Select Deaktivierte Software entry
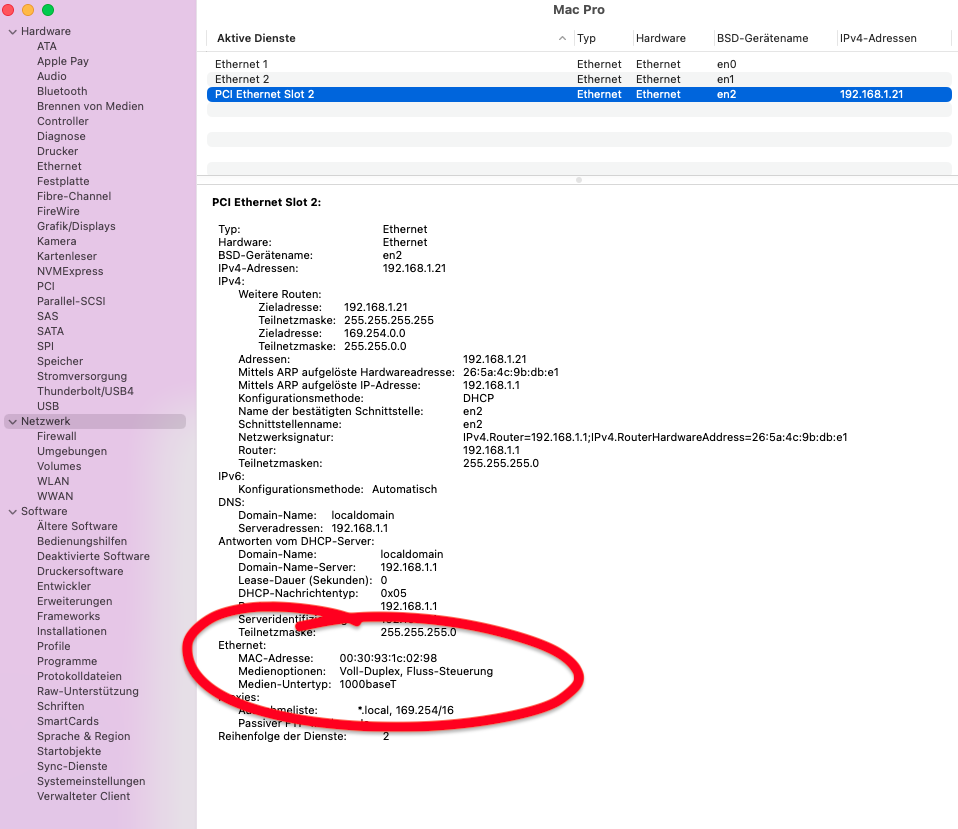Screen dimensions: 958x829 point(93,557)
